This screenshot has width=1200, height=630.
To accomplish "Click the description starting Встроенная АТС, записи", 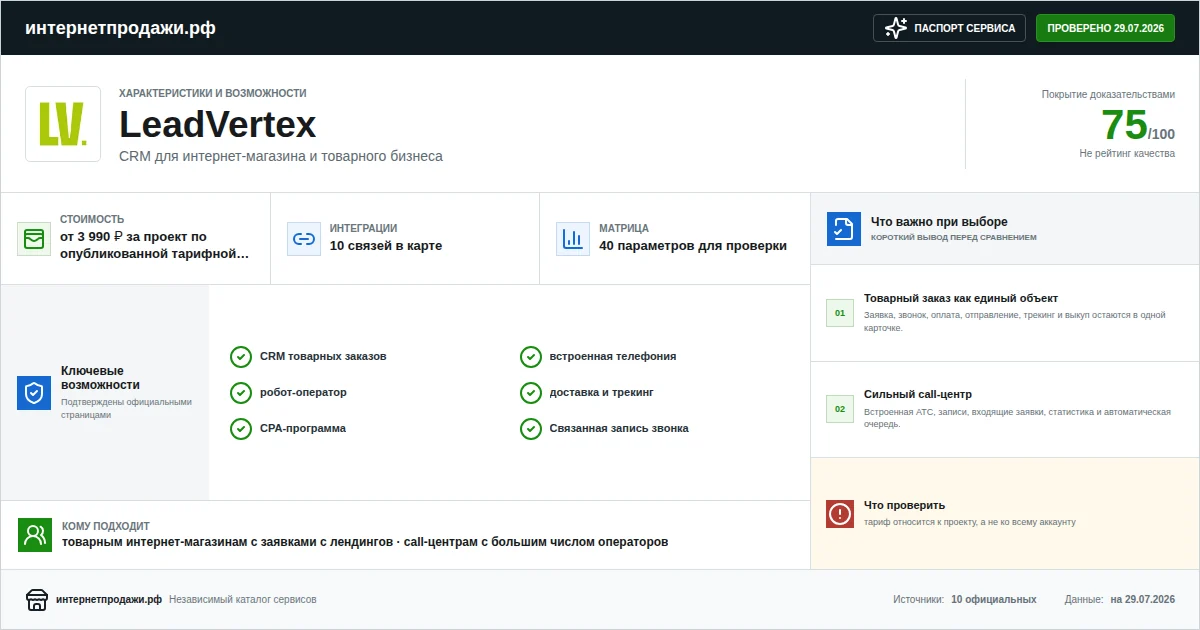I will 1017,417.
